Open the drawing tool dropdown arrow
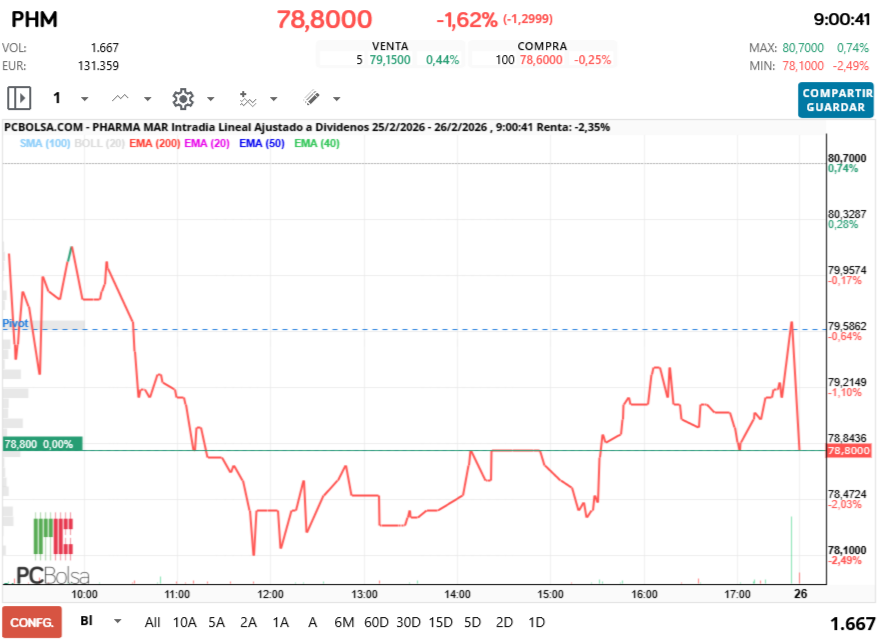Screen dimensions: 889x643 [335, 98]
